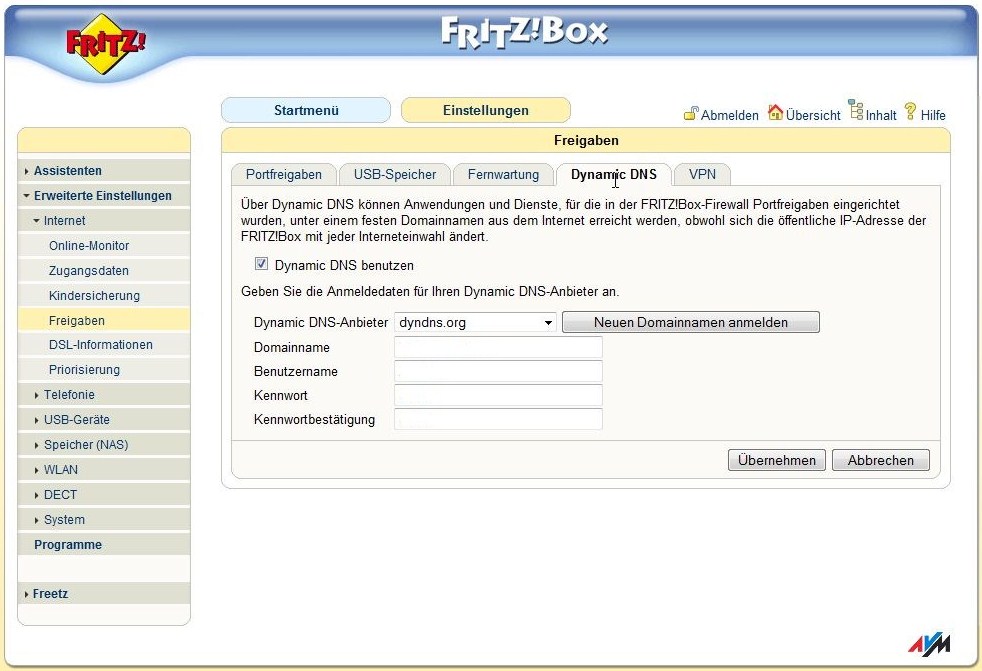Open the Übersicht link
Viewport: 982px width, 671px height.
[x=813, y=115]
